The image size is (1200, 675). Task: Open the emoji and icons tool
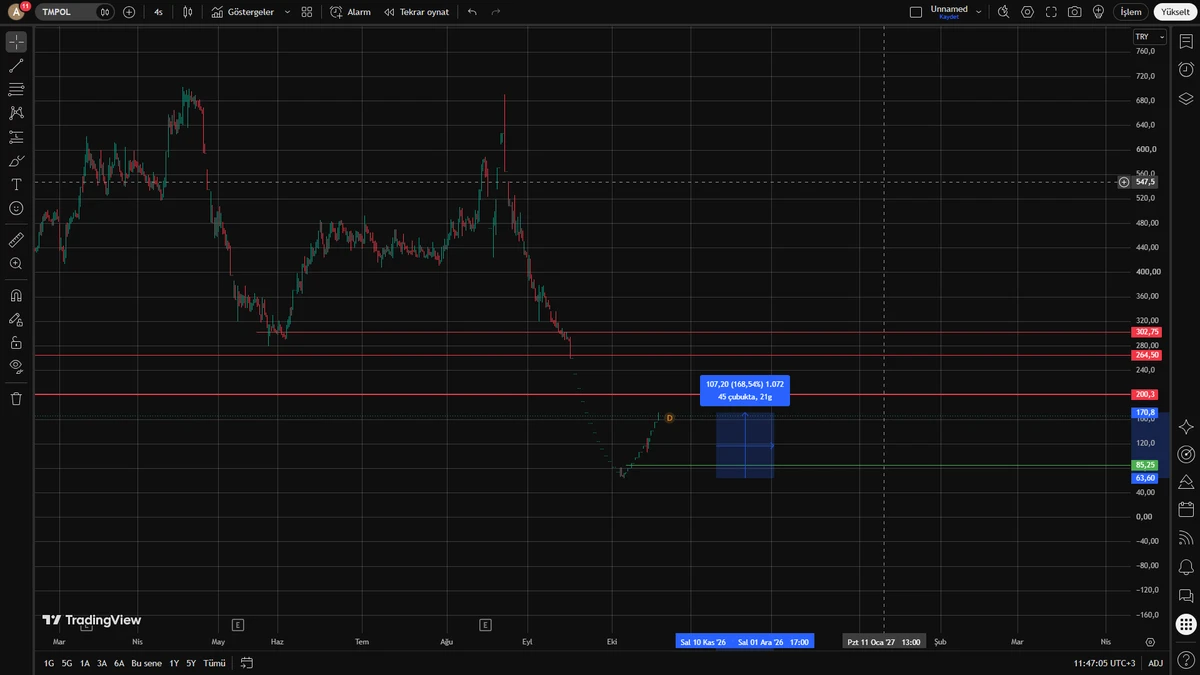16,208
